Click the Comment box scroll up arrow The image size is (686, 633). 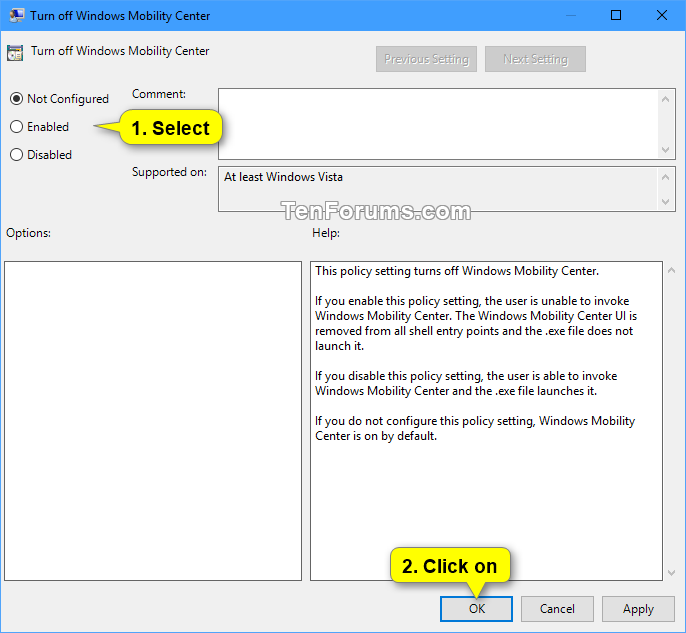click(665, 99)
